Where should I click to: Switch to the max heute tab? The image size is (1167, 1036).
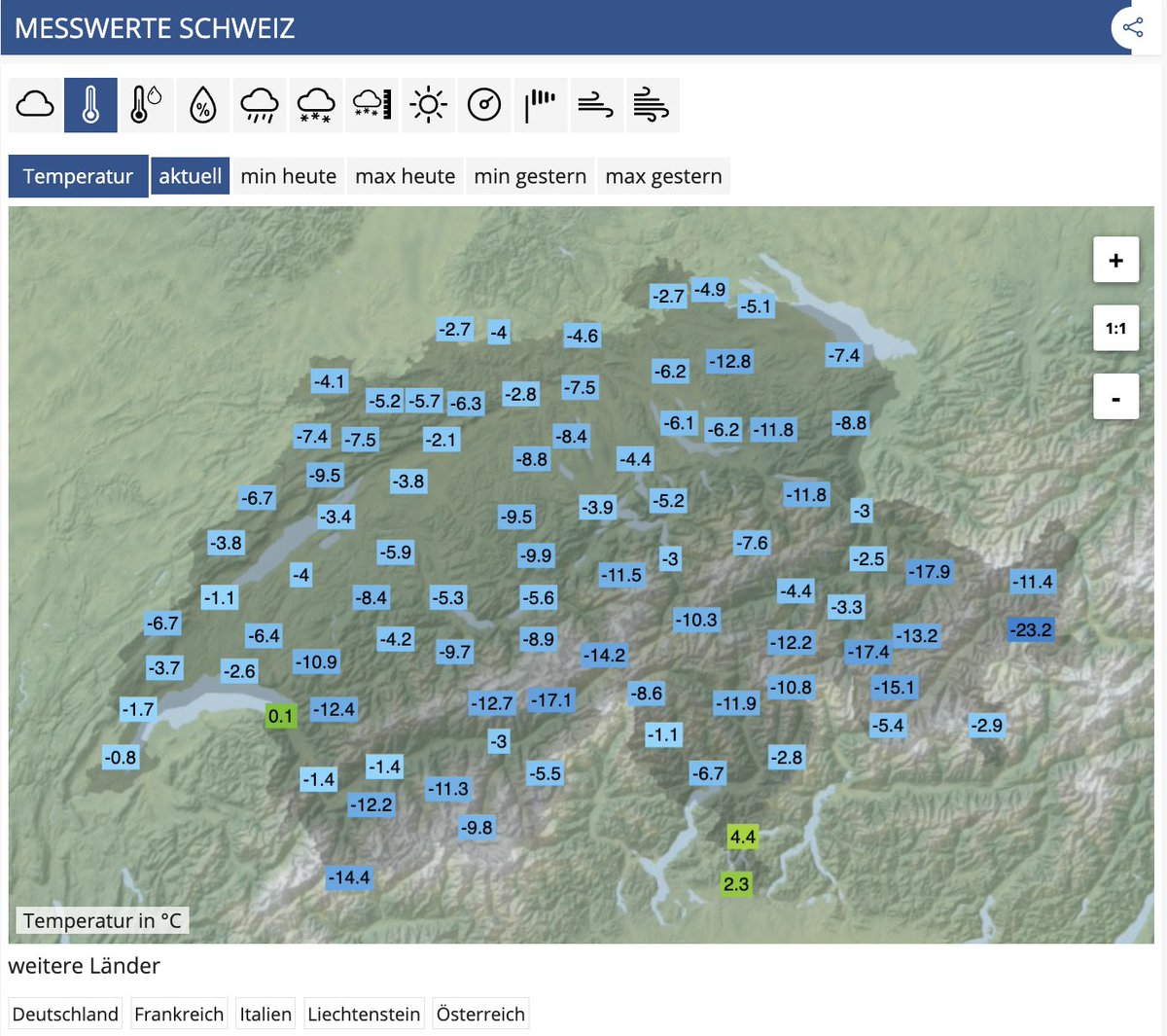pos(406,176)
